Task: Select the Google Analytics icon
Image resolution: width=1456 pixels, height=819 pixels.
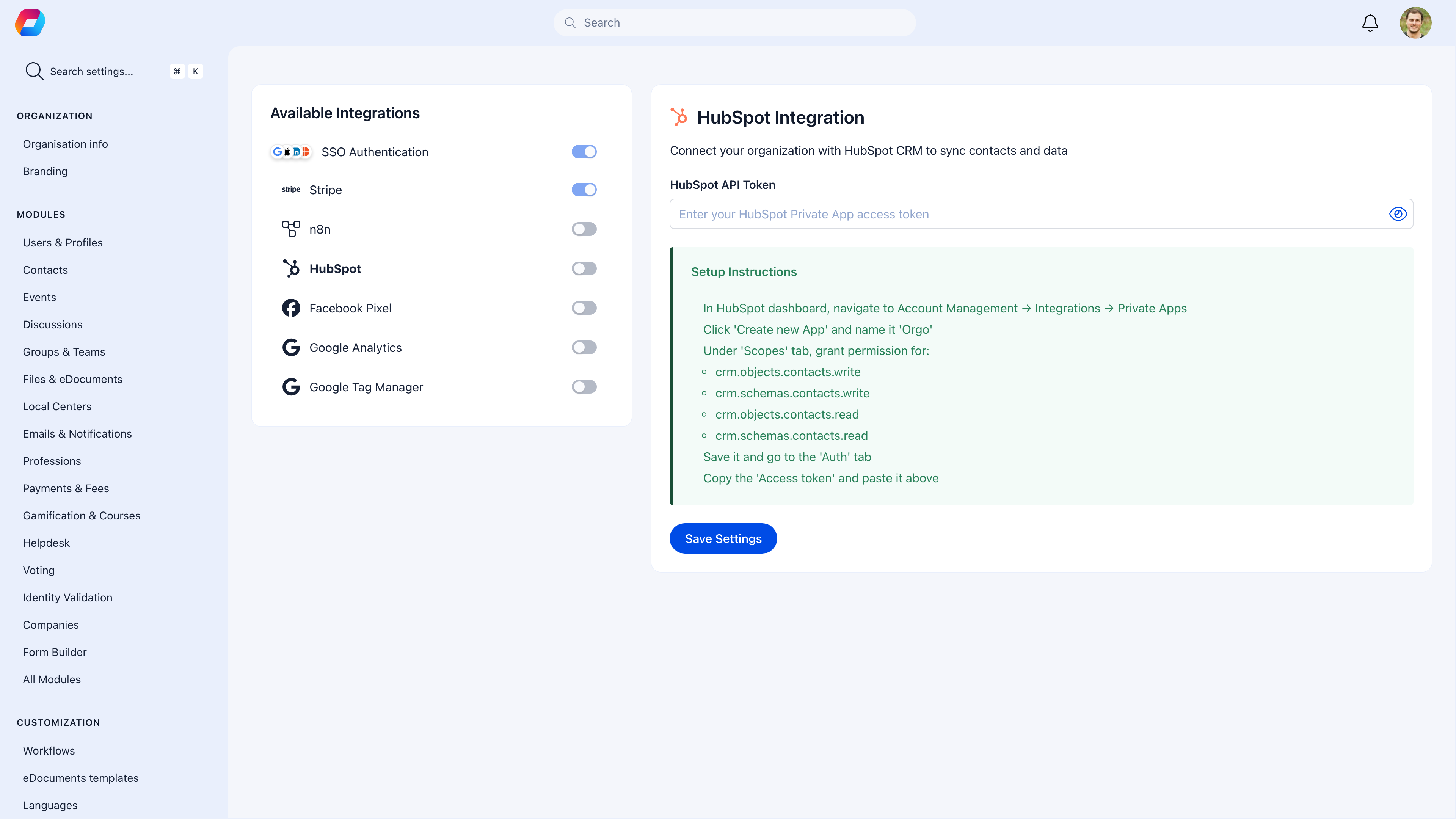Action: pos(290,347)
